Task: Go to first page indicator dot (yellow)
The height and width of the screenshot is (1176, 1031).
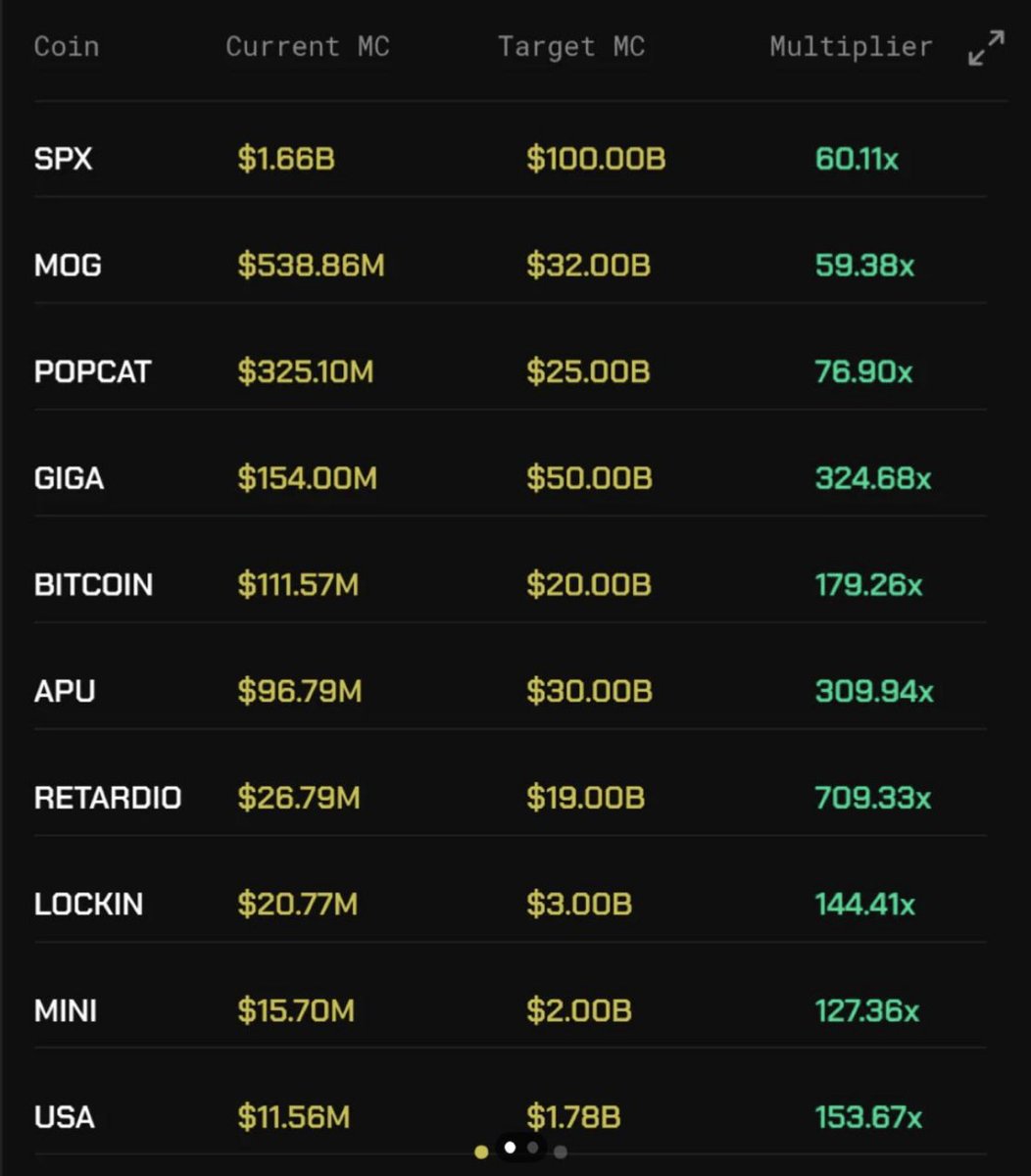Action: [x=481, y=1151]
